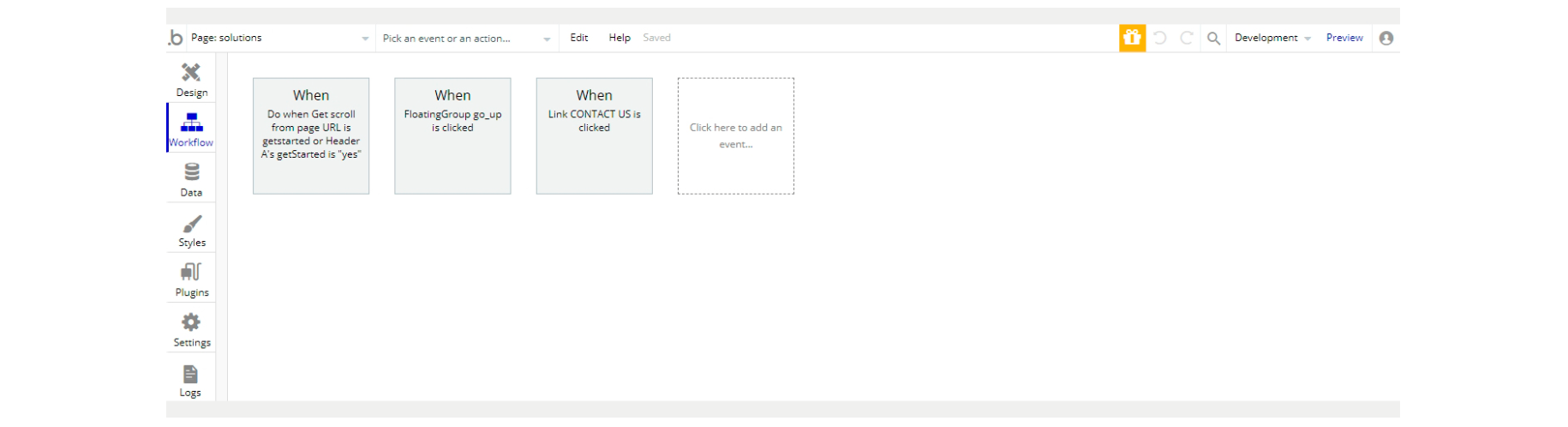Viewport: 1568px width, 427px height.
Task: Open the Styles brush icon
Action: (192, 224)
